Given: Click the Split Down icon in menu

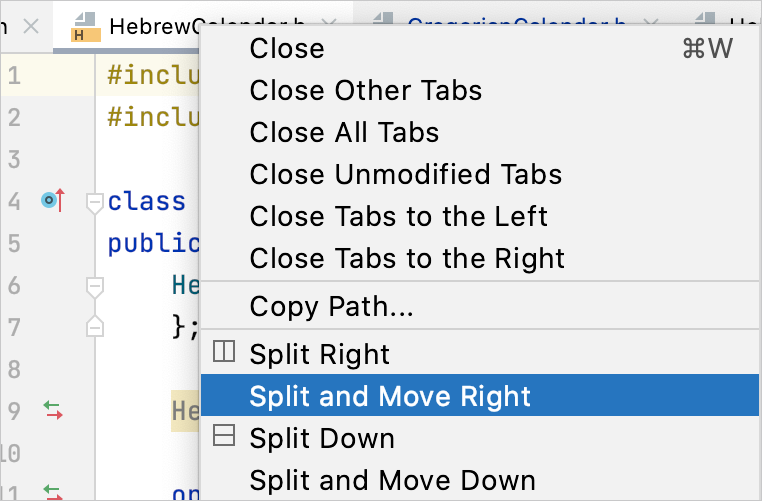Looking at the screenshot, I should [224, 435].
